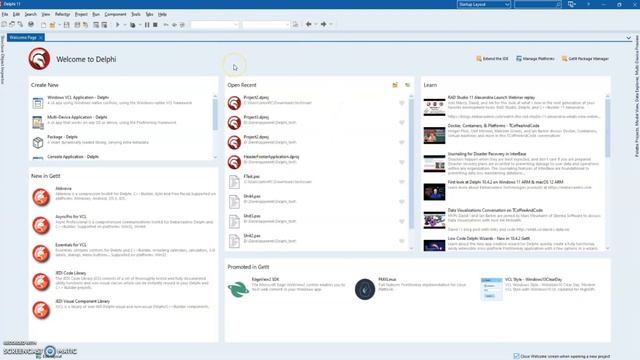The image size is (640, 360).
Task: Click the Pause icon in the toolbar
Action: (x=147, y=24)
